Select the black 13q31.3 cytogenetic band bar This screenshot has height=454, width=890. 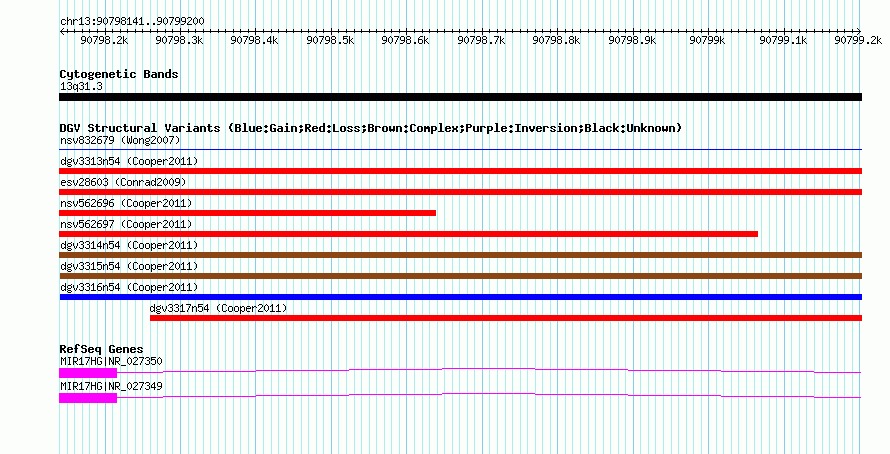click(x=460, y=97)
